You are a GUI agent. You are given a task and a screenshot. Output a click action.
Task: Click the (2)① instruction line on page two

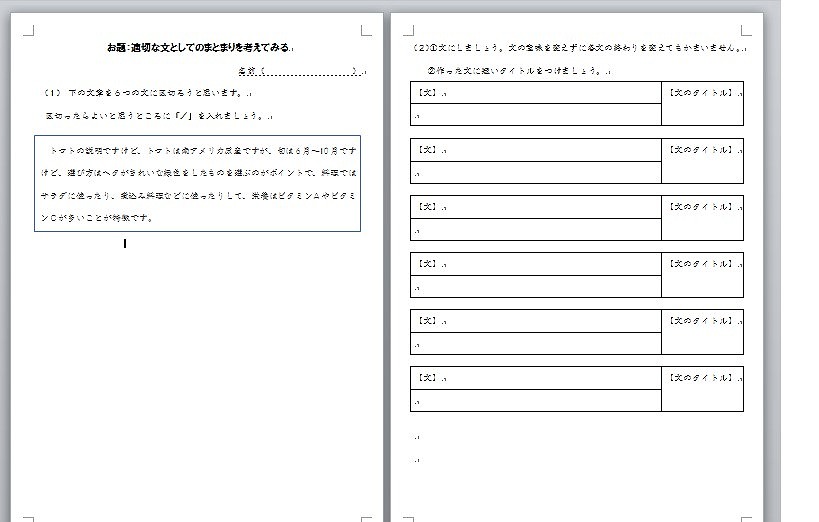click(578, 48)
